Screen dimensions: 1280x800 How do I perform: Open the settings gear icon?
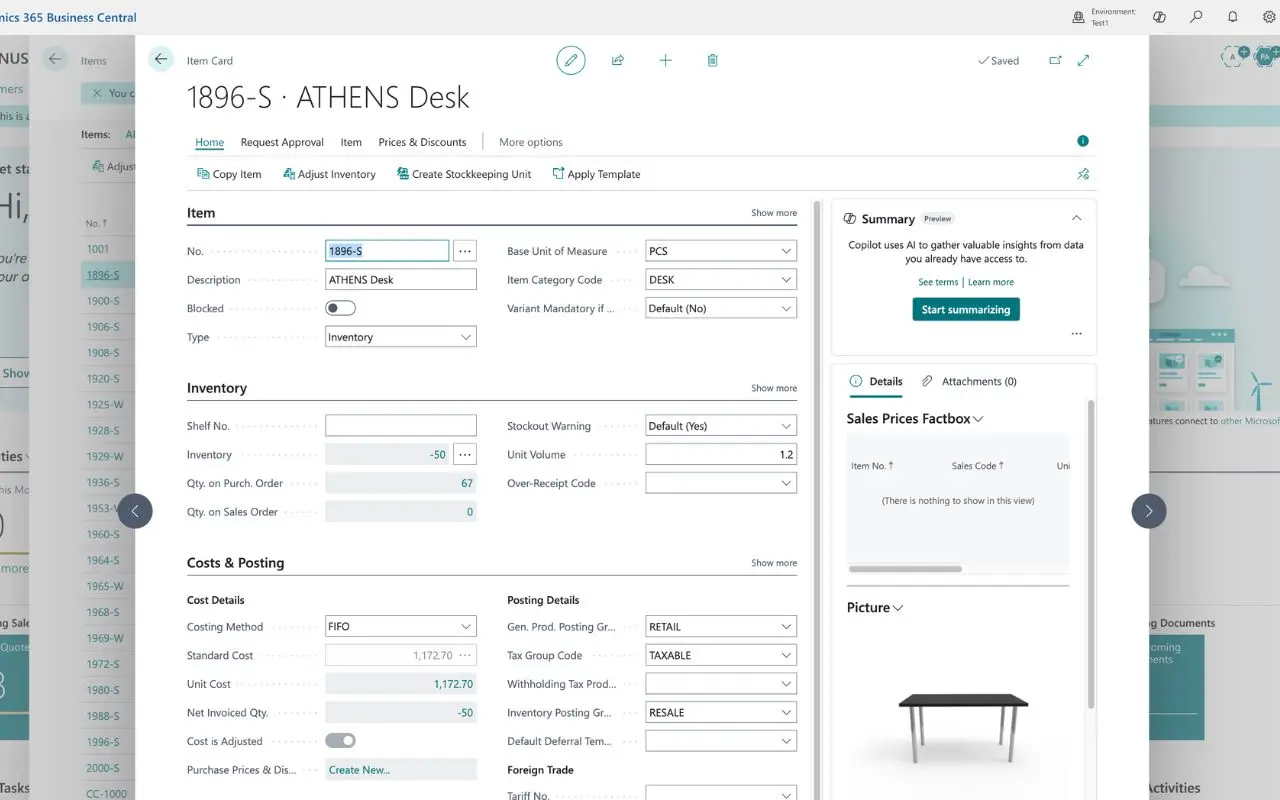click(x=1268, y=17)
